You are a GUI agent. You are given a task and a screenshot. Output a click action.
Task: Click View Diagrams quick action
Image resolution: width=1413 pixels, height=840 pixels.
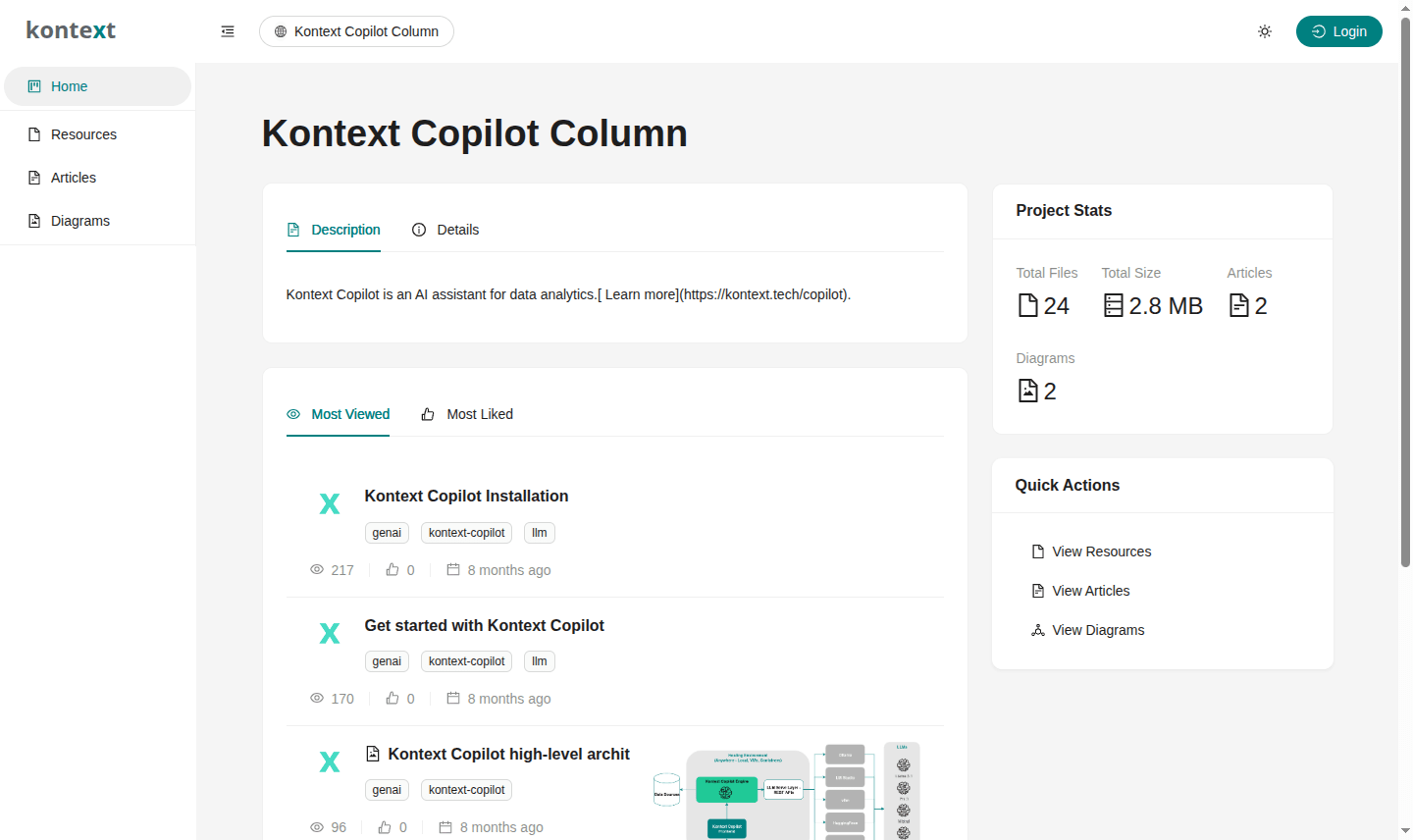[x=1088, y=630]
